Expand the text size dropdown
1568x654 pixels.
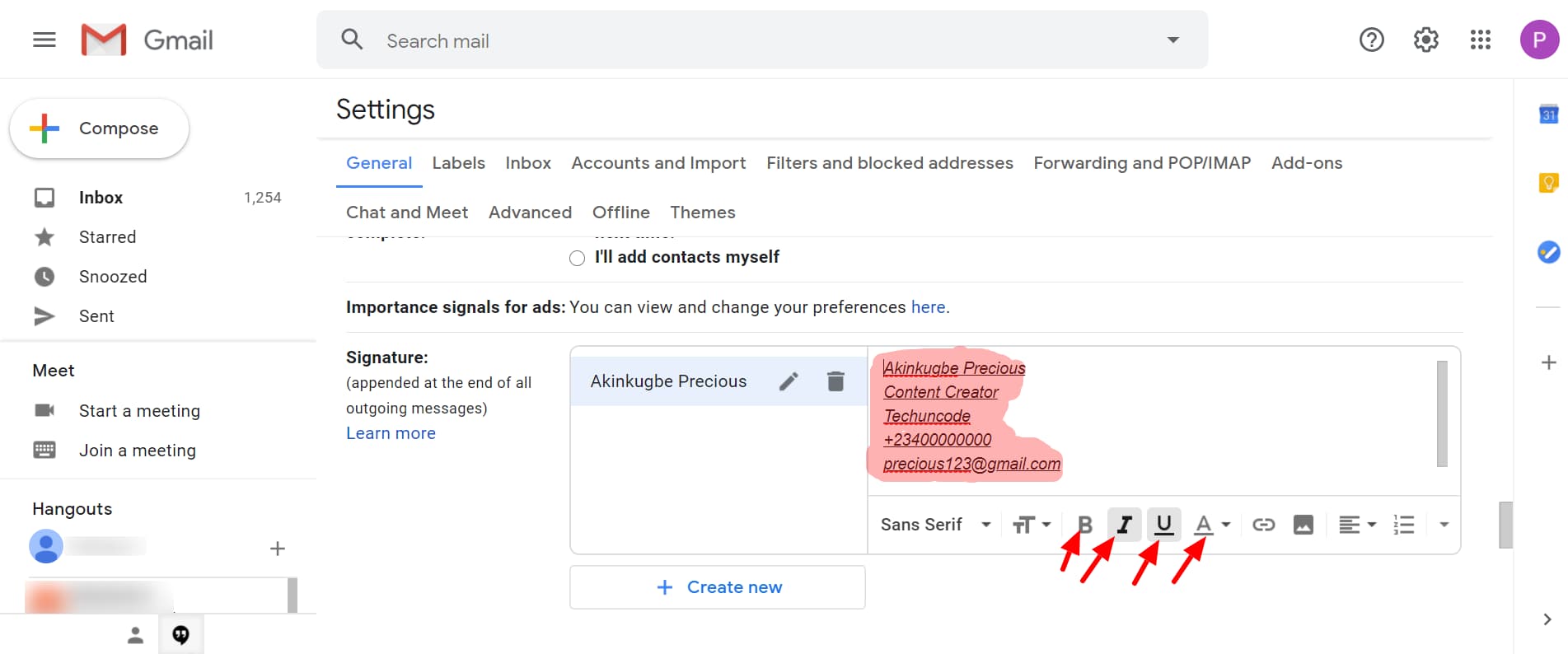pos(1031,525)
